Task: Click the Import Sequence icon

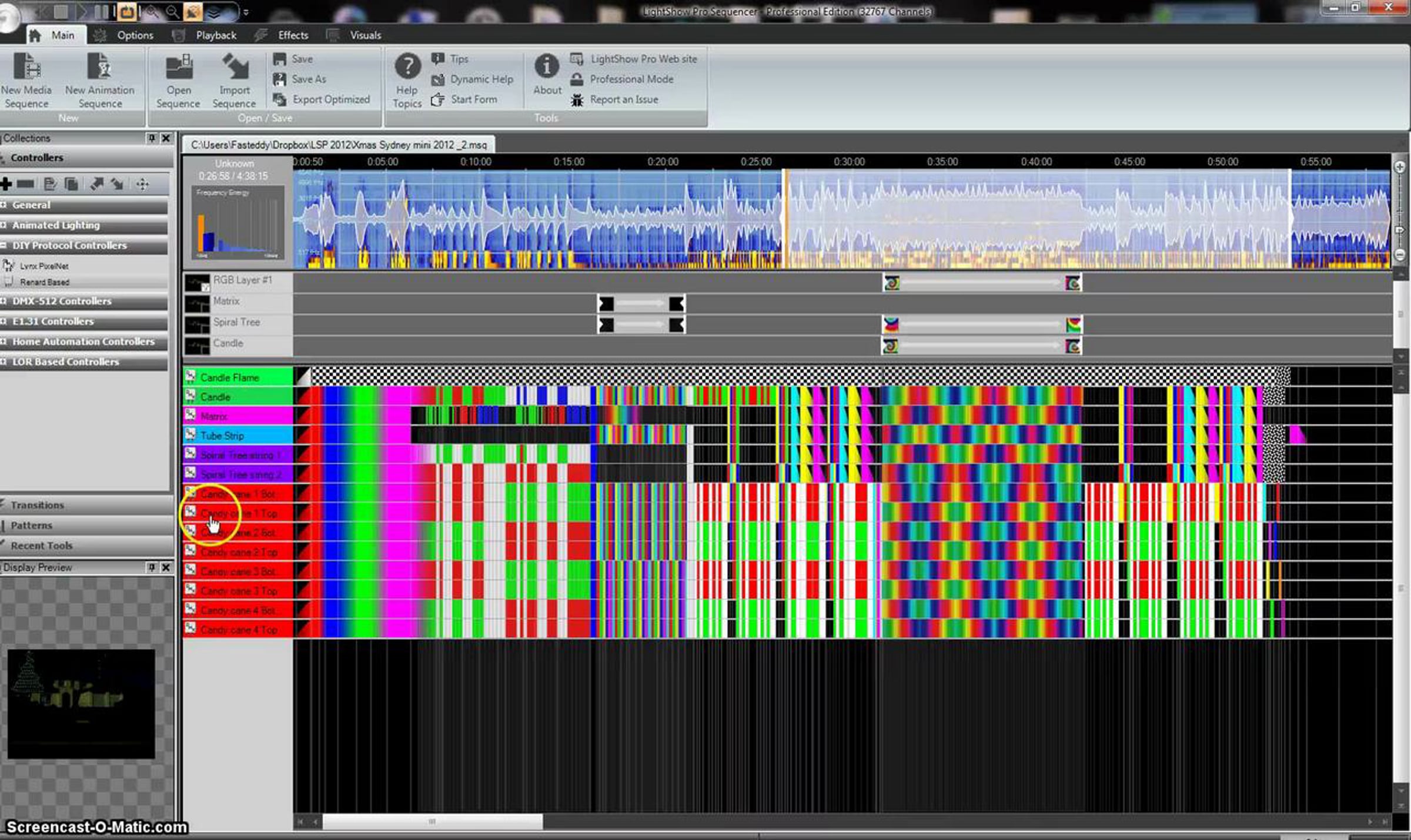Action: click(235, 66)
